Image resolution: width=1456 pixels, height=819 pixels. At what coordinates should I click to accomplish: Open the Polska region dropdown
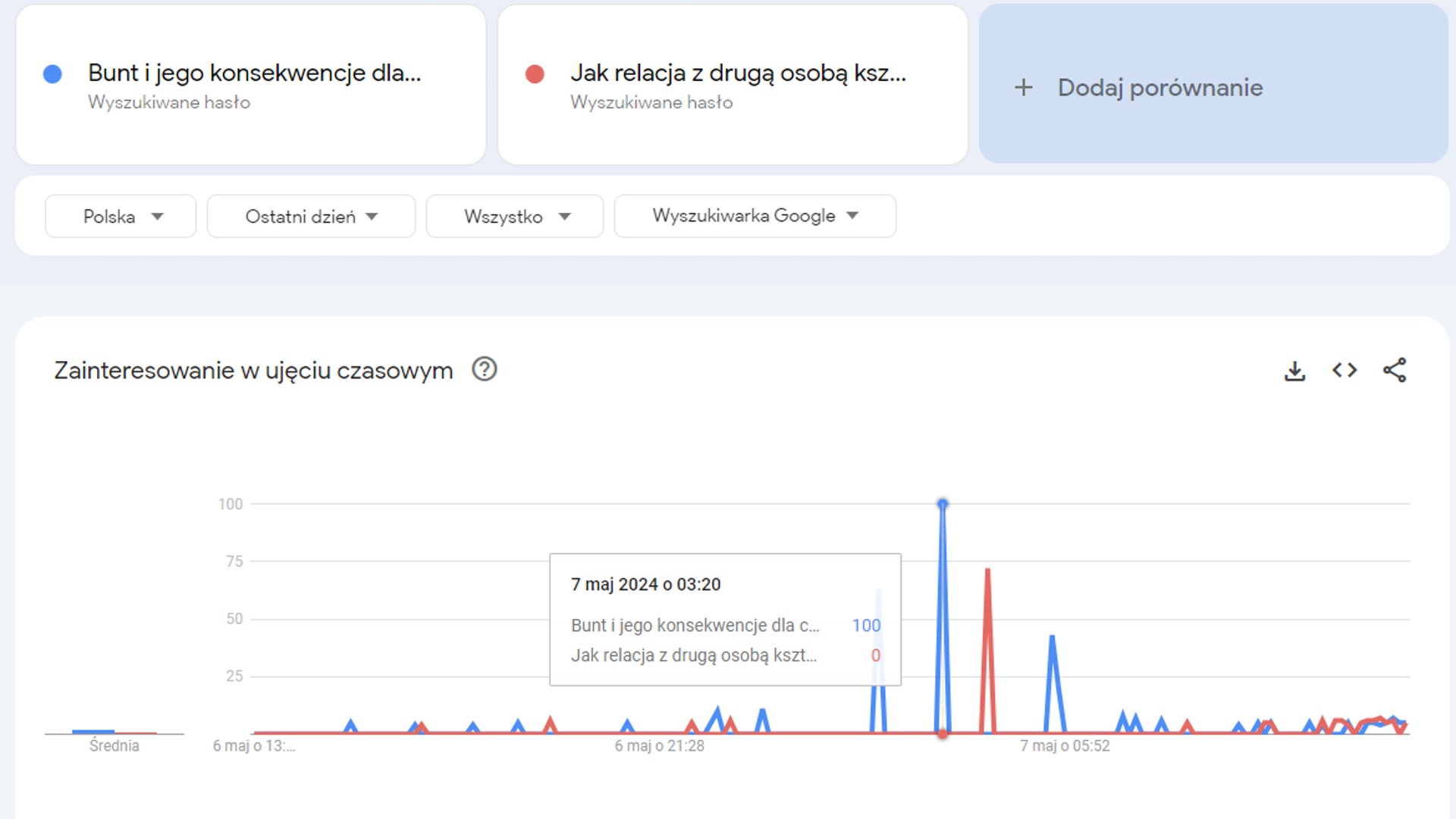click(x=121, y=217)
